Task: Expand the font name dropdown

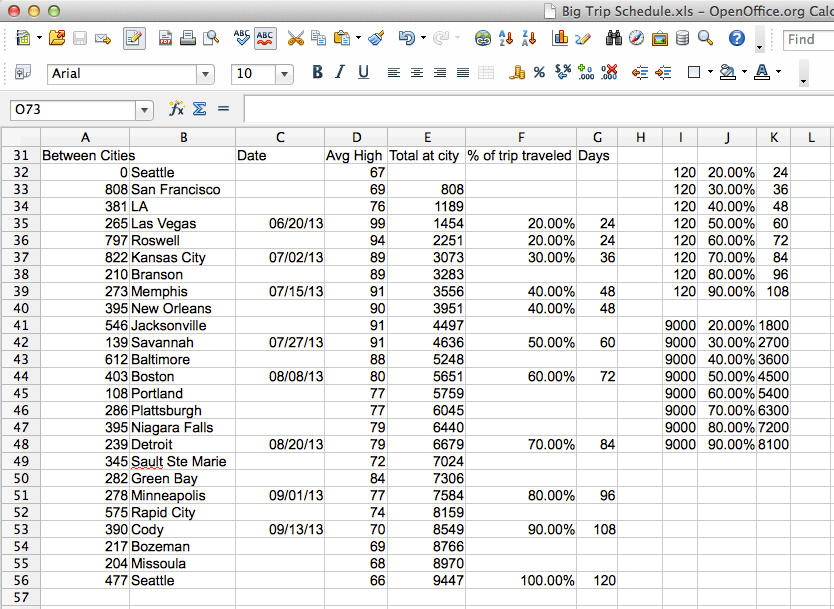Action: point(205,74)
